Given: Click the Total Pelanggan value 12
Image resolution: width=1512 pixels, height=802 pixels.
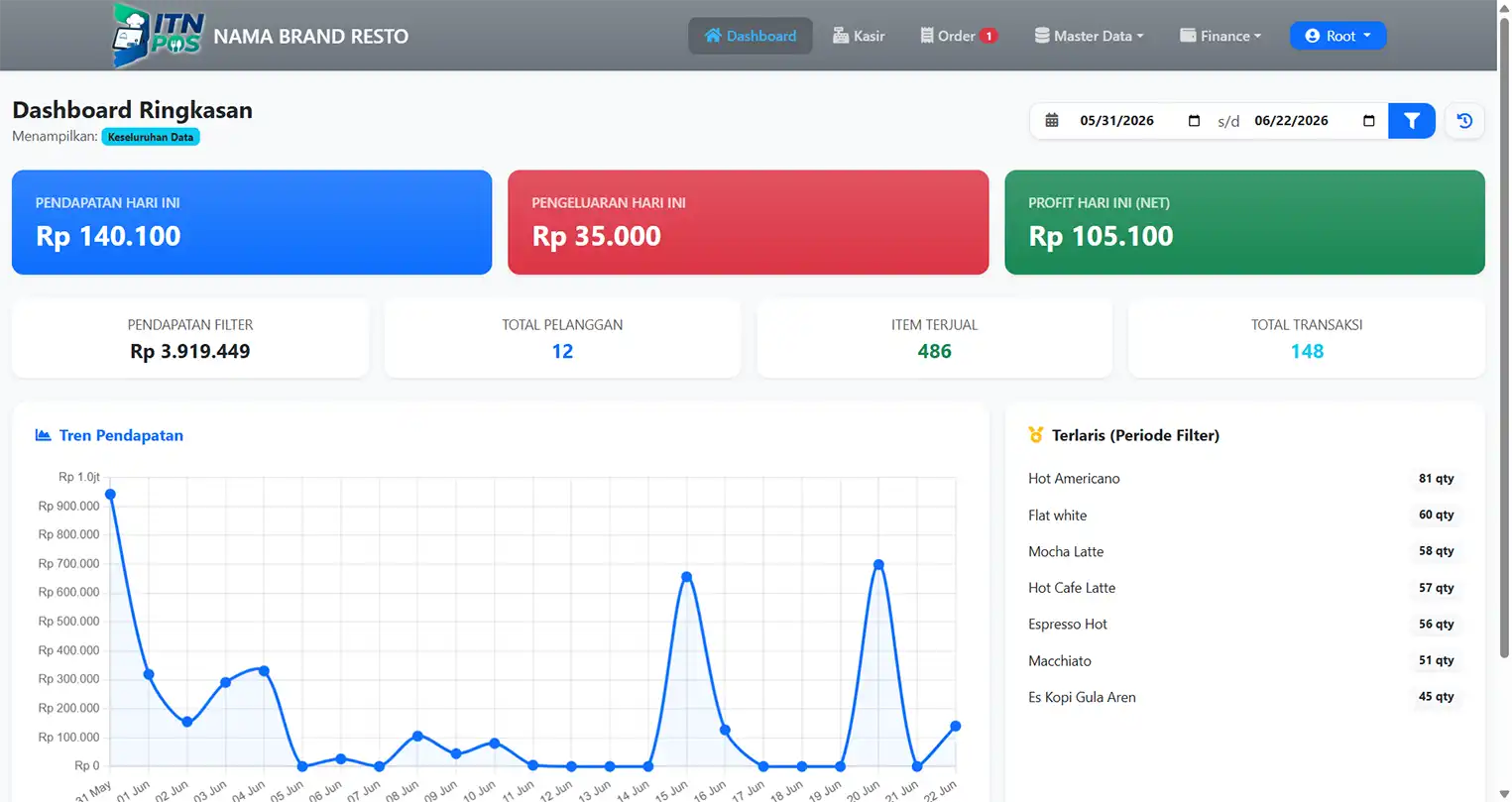Looking at the screenshot, I should click(x=563, y=351).
